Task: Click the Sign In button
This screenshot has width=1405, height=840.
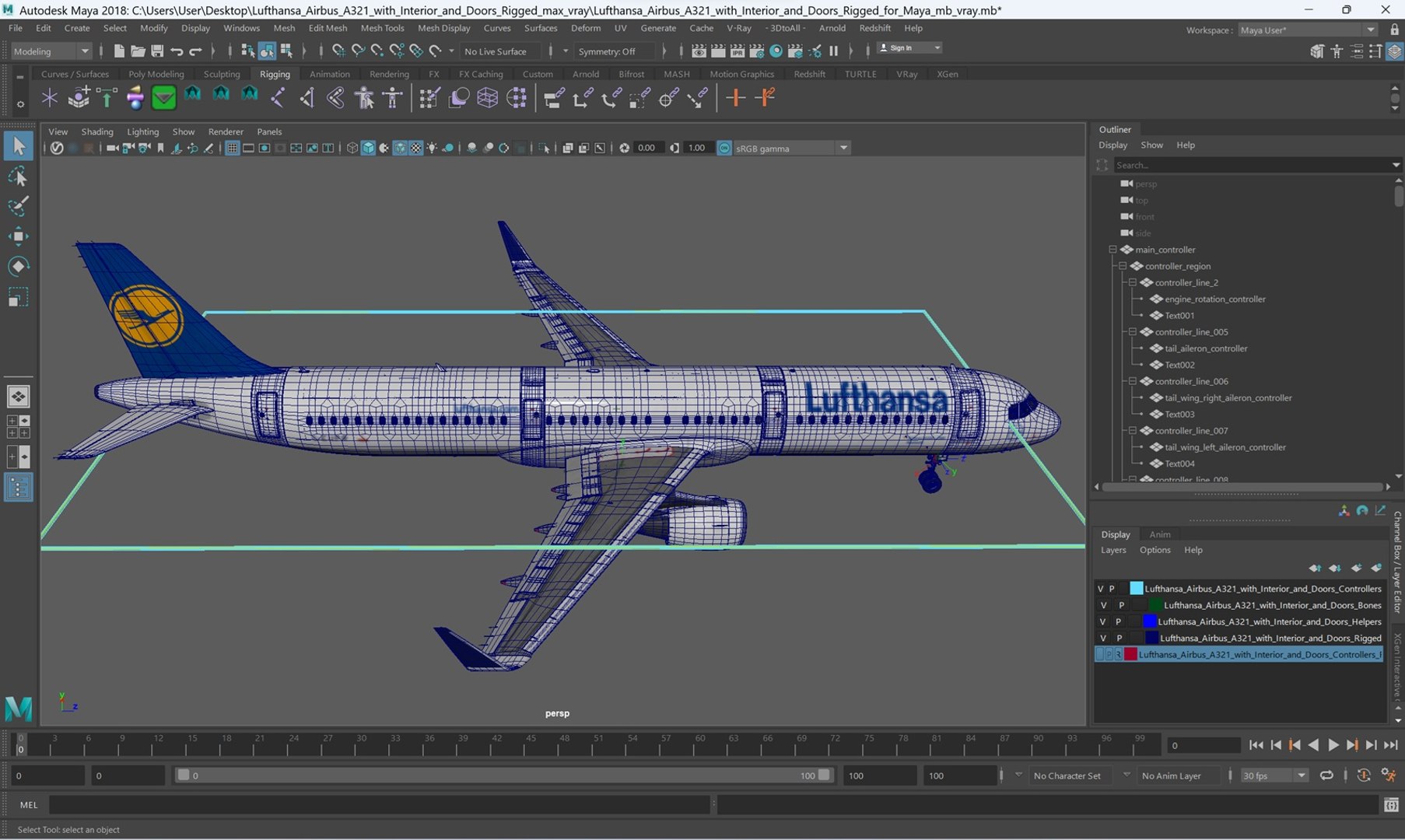Action: point(908,48)
